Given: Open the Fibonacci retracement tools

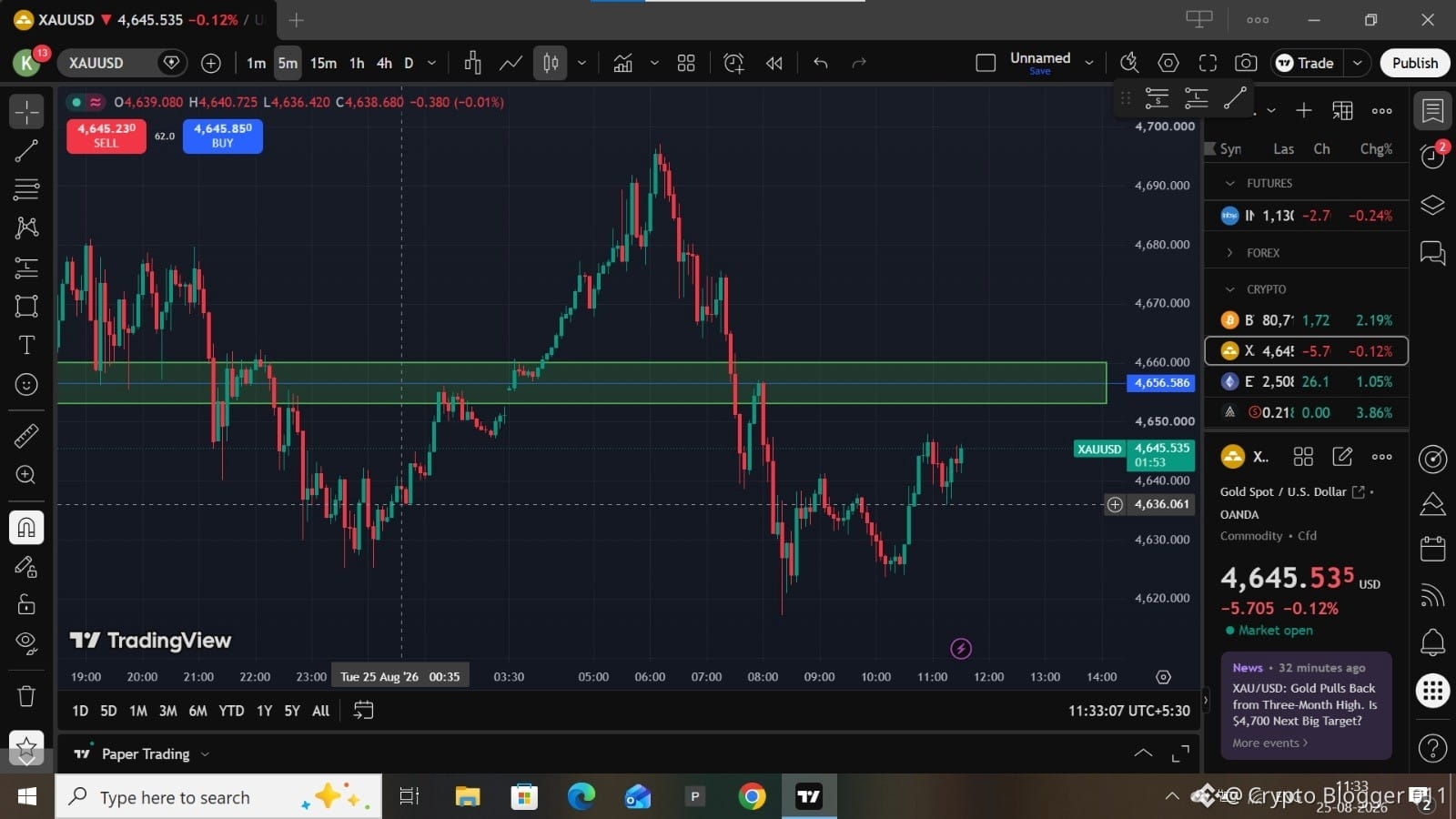Looking at the screenshot, I should [26, 189].
